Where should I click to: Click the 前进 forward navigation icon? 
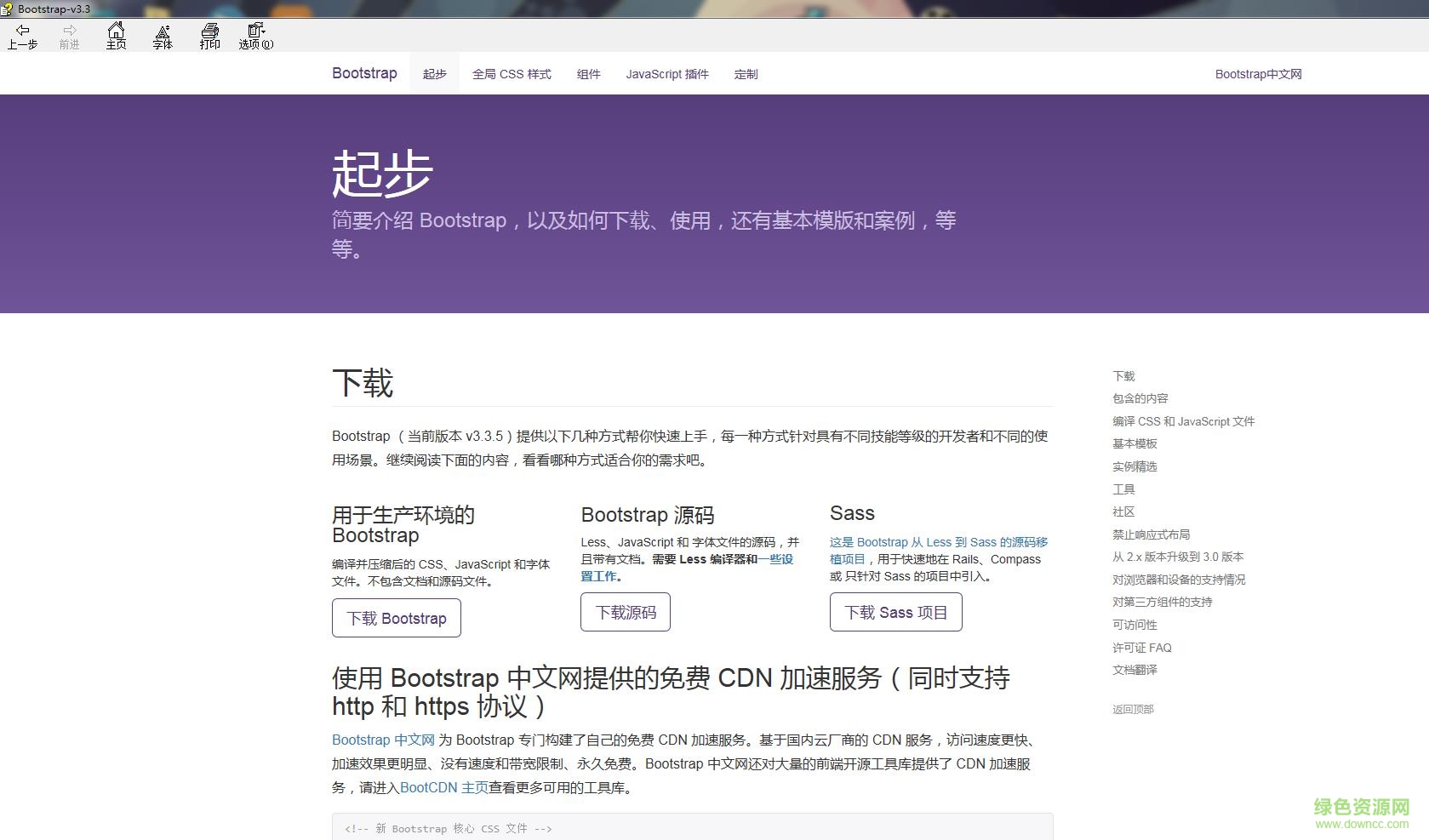[x=68, y=36]
